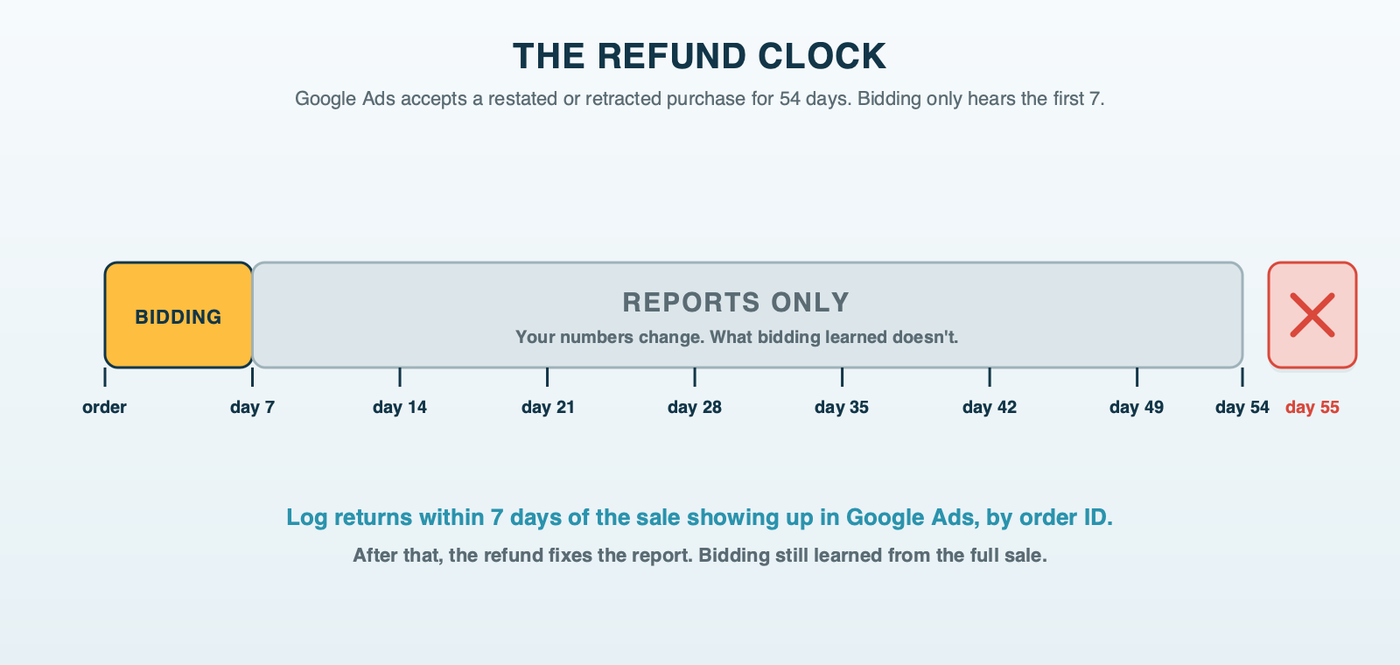
Task: Click the 'day 14' timeline marker
Action: click(400, 407)
